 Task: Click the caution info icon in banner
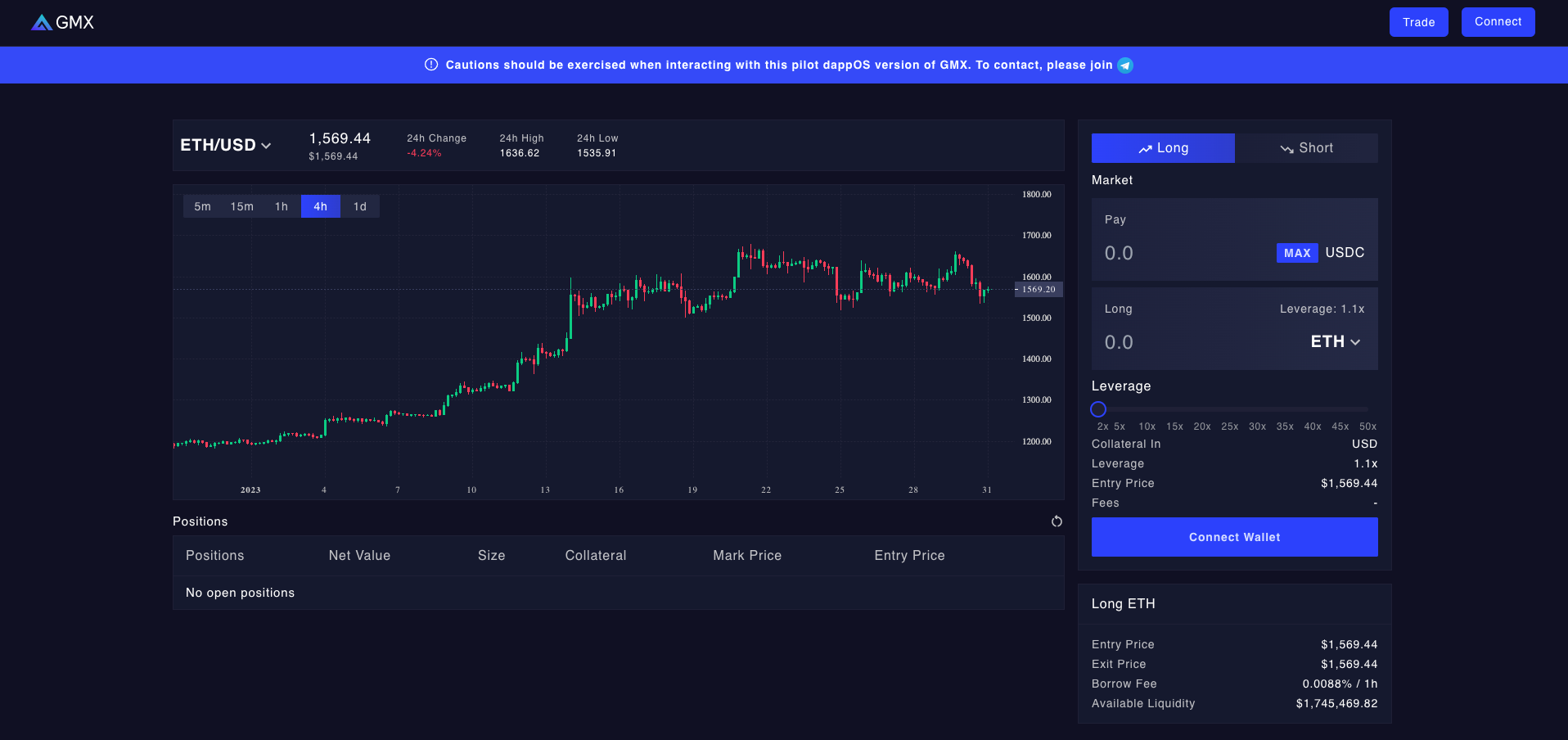[x=431, y=65]
